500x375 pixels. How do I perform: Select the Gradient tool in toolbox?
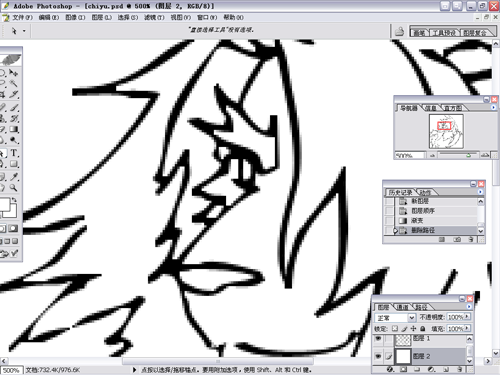pyautogui.click(x=14, y=129)
